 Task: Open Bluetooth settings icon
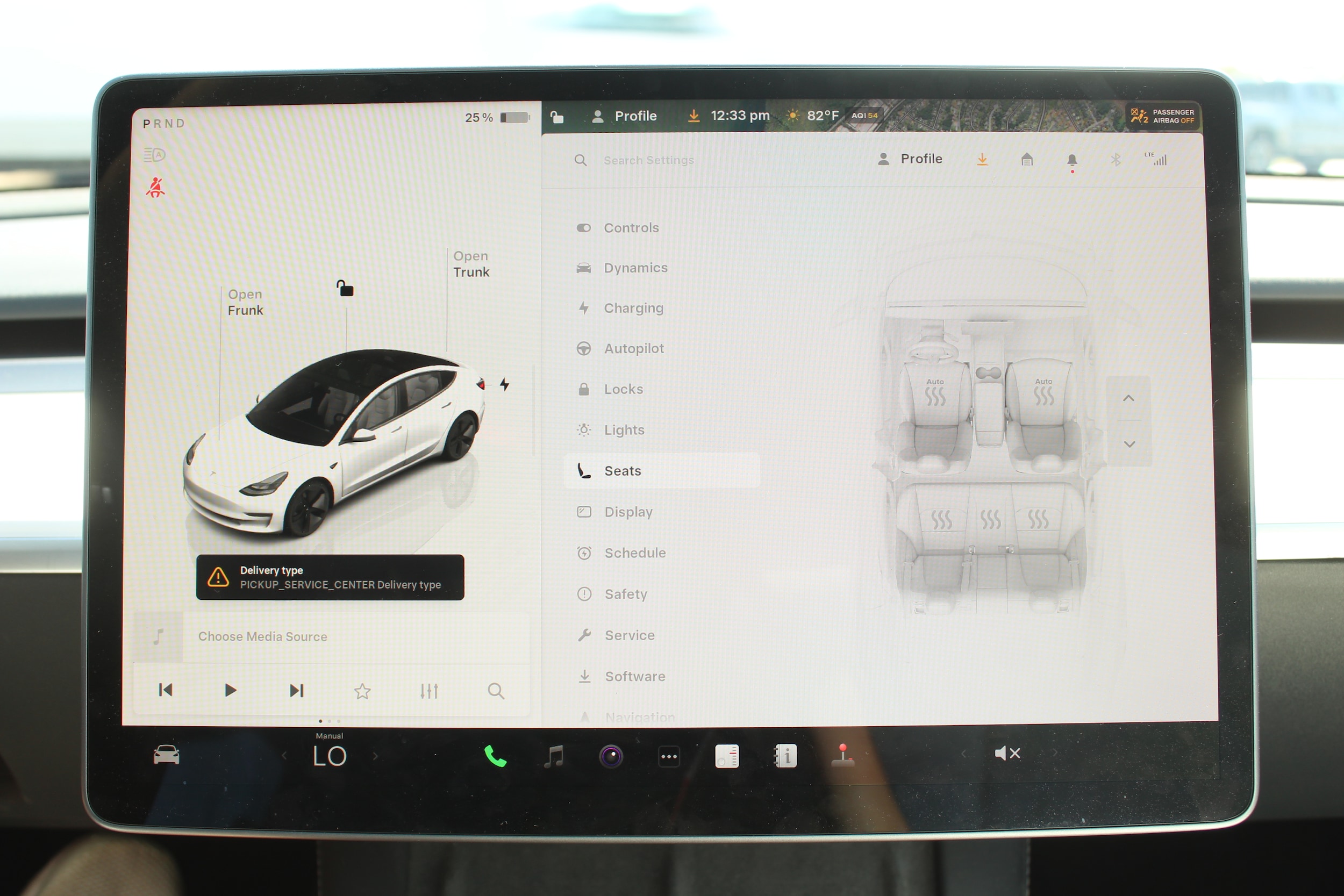pyautogui.click(x=1116, y=160)
